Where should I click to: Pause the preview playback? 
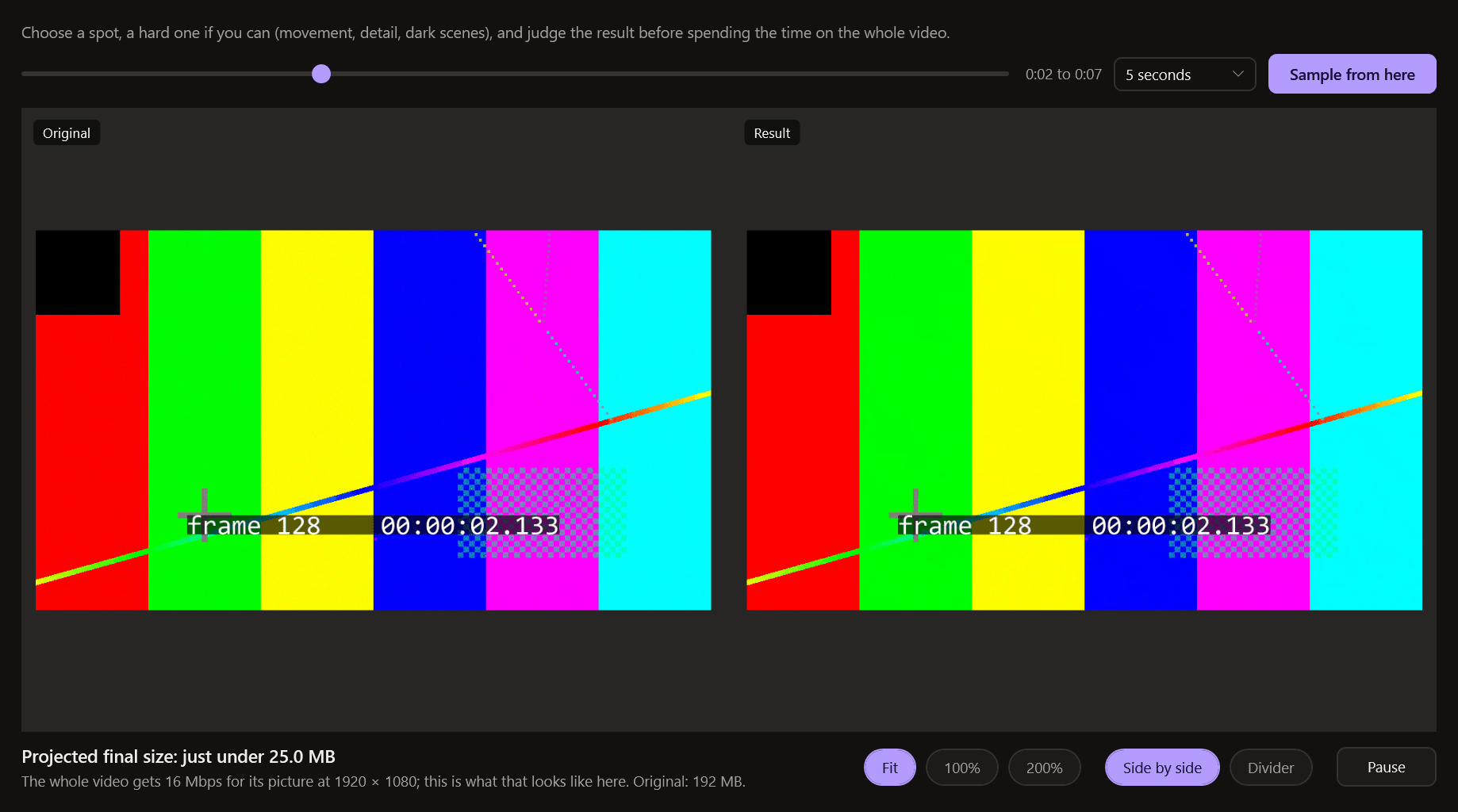pyautogui.click(x=1386, y=767)
